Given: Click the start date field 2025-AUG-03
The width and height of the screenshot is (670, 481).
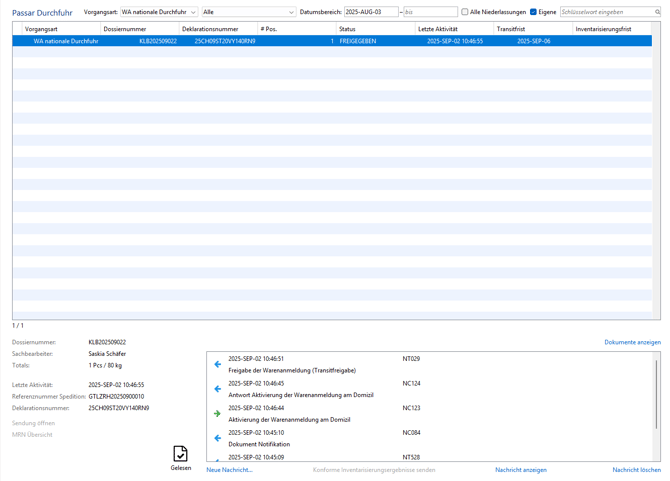Looking at the screenshot, I should pyautogui.click(x=371, y=12).
